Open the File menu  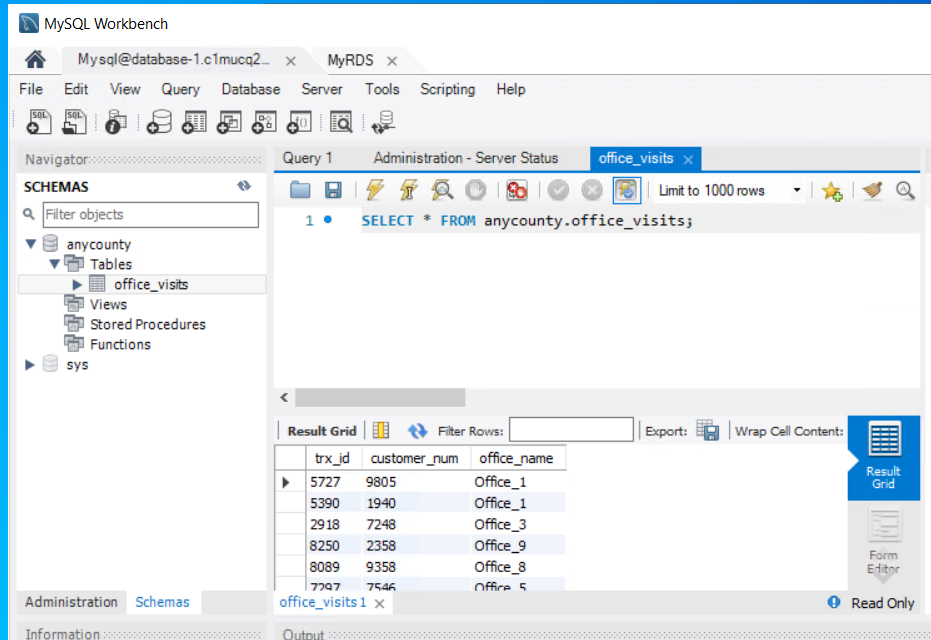click(31, 89)
